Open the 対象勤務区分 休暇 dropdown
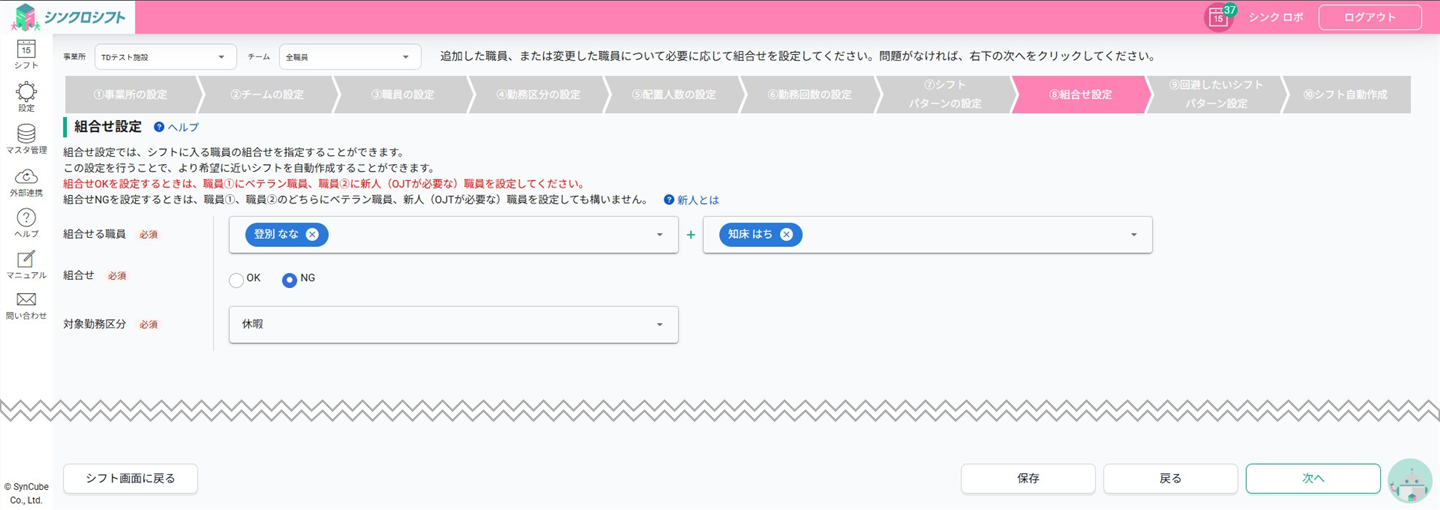 tap(453, 324)
